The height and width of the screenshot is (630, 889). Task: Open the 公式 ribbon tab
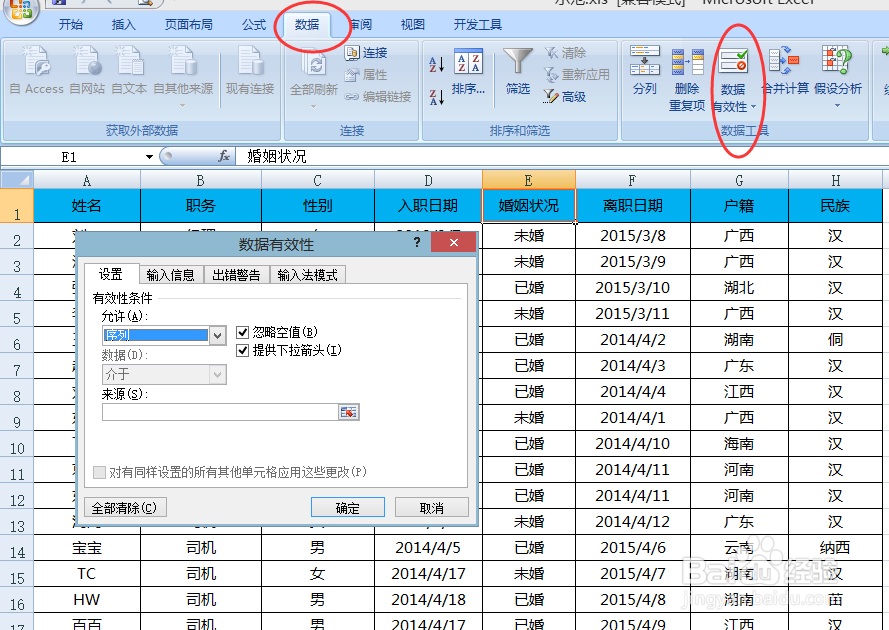coord(253,24)
